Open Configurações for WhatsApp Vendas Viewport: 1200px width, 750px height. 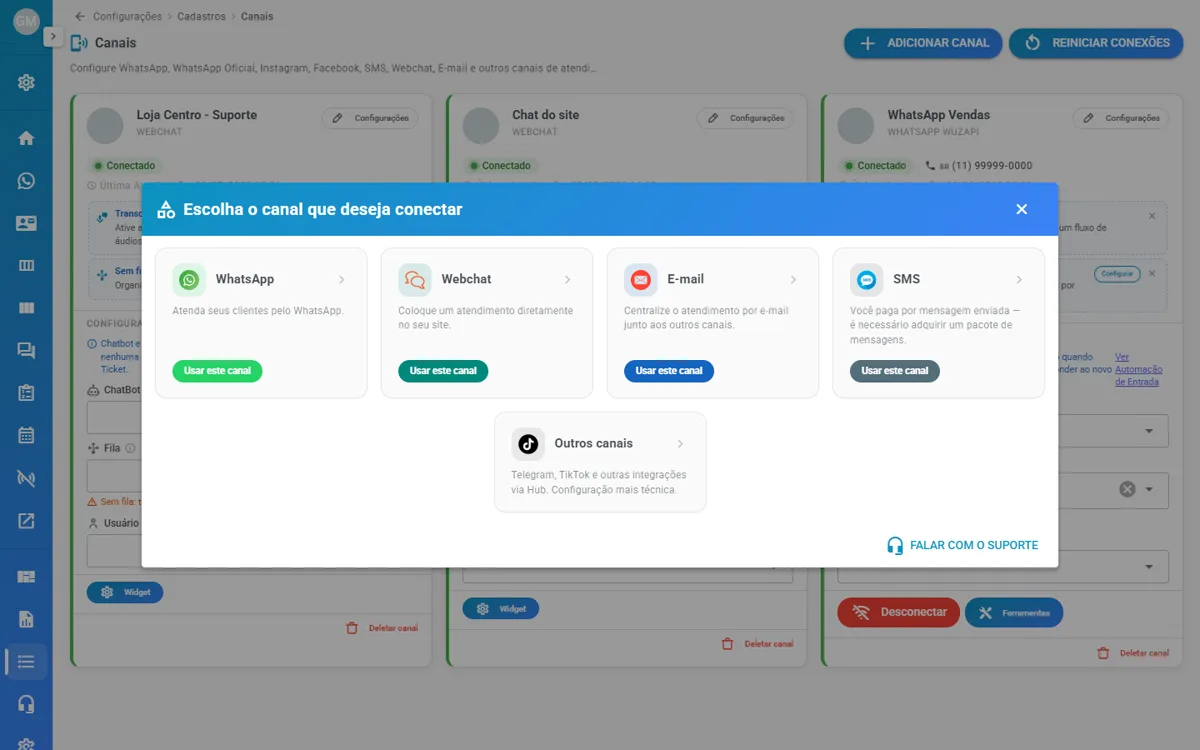click(x=1121, y=118)
